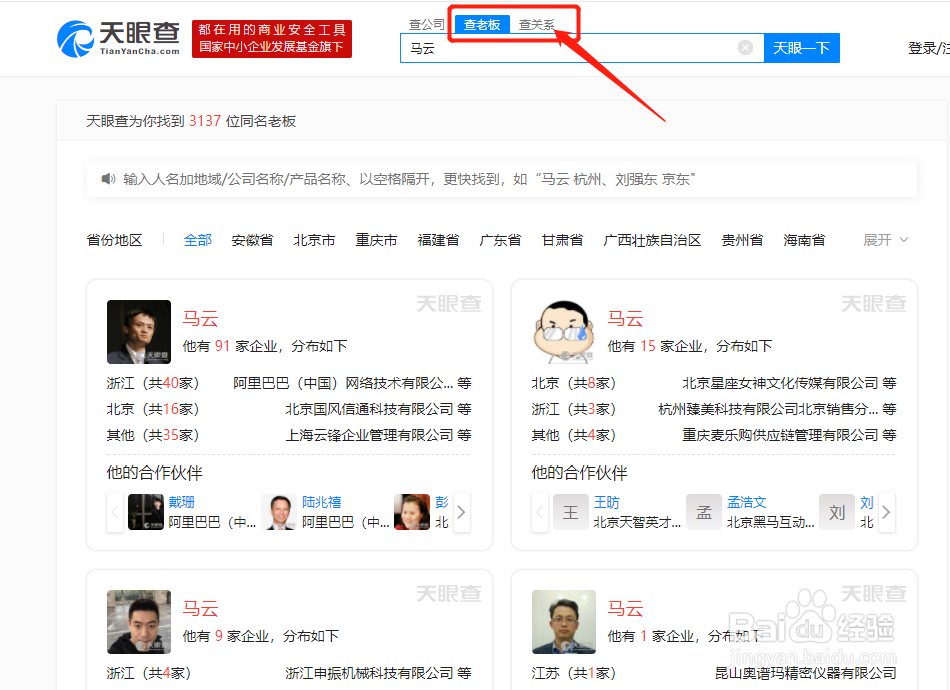Screen dimensions: 950x690
Task: Filter results by 广东省
Action: coord(500,240)
